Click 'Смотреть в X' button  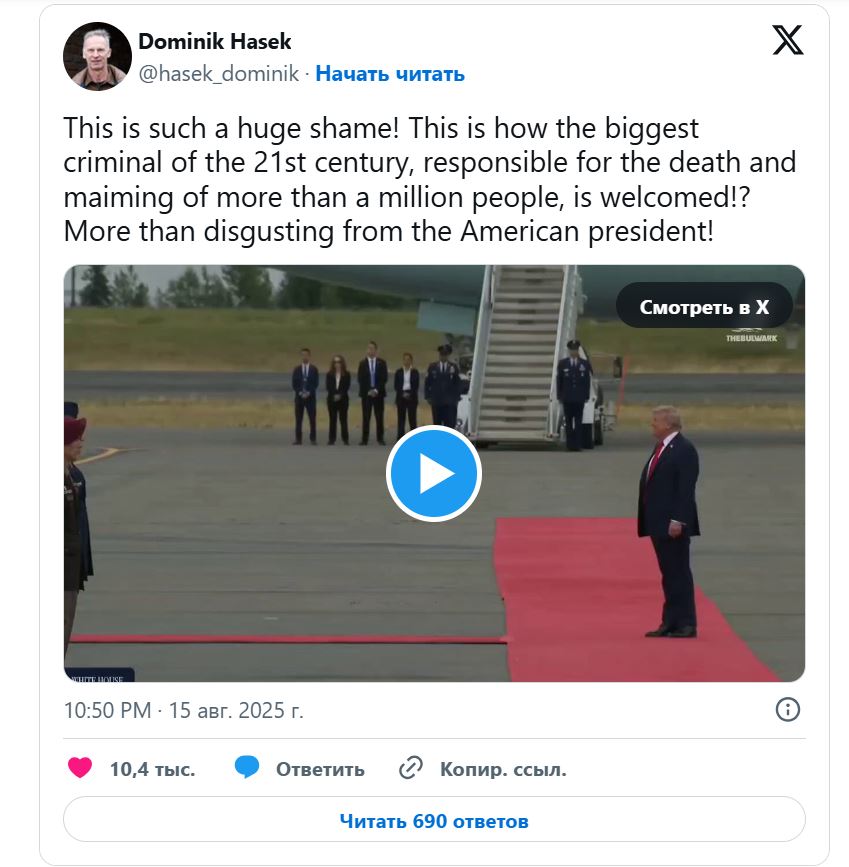coord(704,306)
